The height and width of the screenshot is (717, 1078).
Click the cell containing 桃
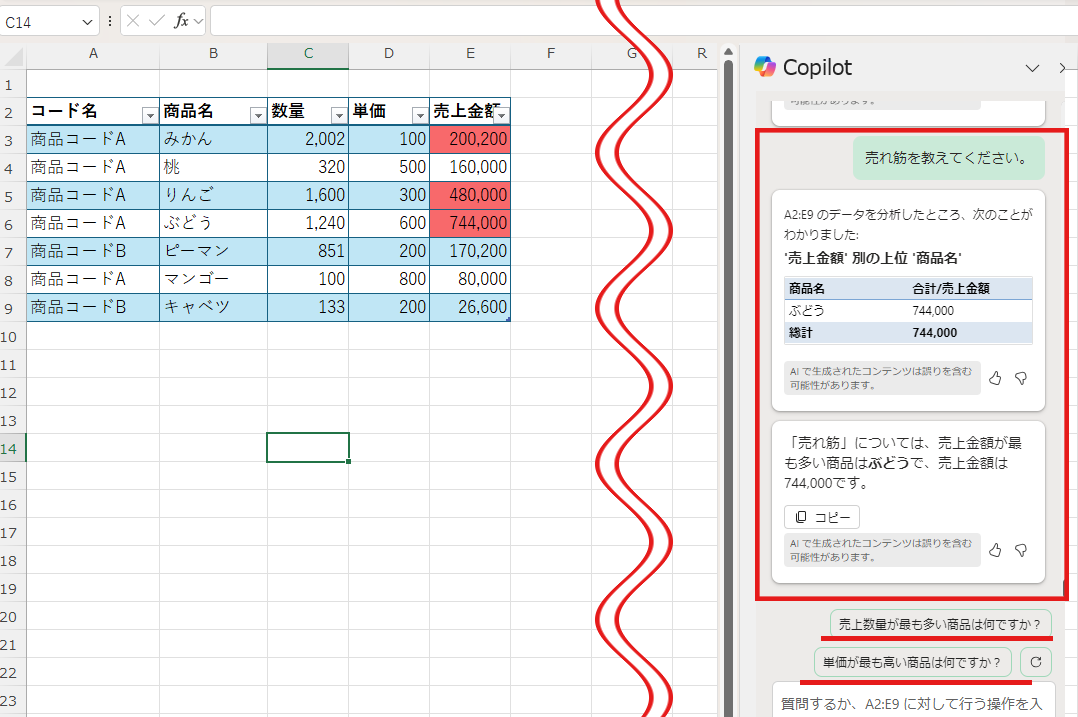click(x=213, y=167)
